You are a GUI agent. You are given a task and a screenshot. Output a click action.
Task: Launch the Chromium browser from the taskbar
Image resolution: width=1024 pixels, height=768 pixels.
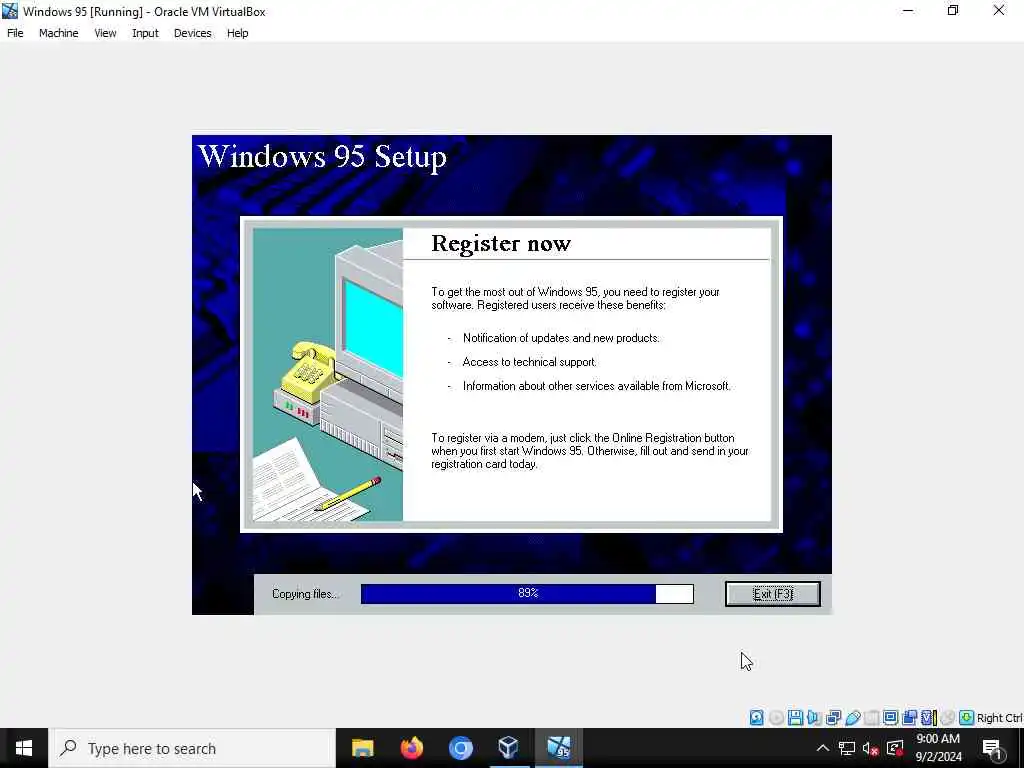(x=460, y=748)
